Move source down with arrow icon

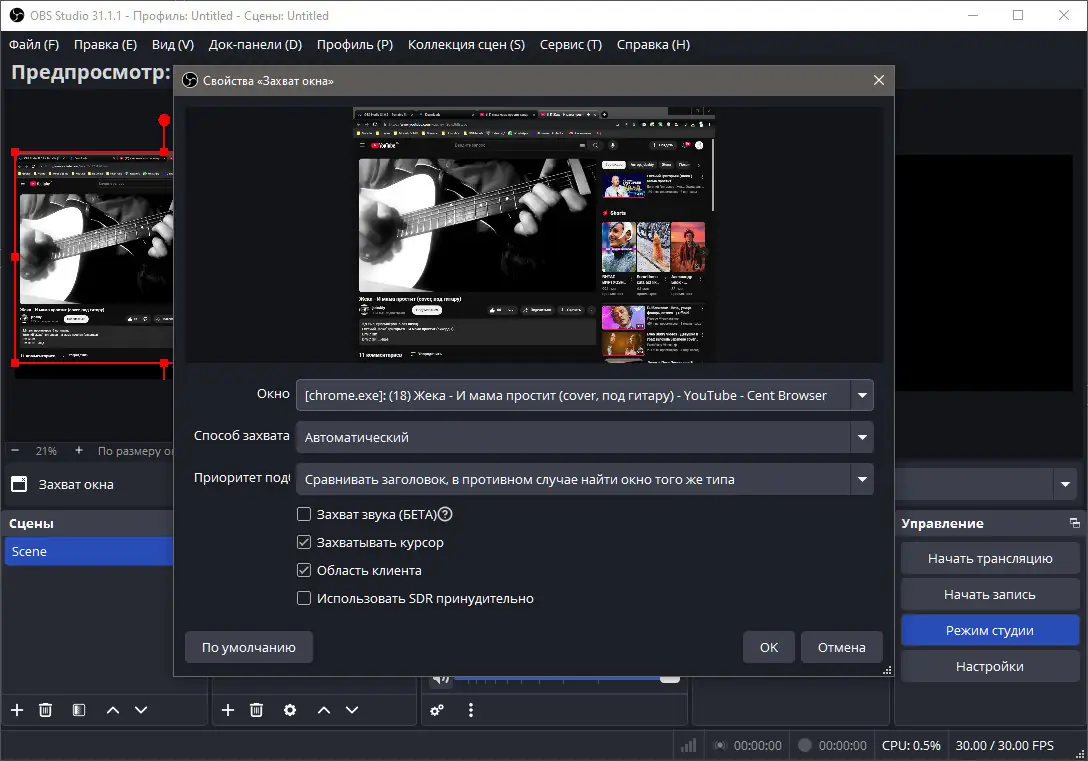click(352, 710)
